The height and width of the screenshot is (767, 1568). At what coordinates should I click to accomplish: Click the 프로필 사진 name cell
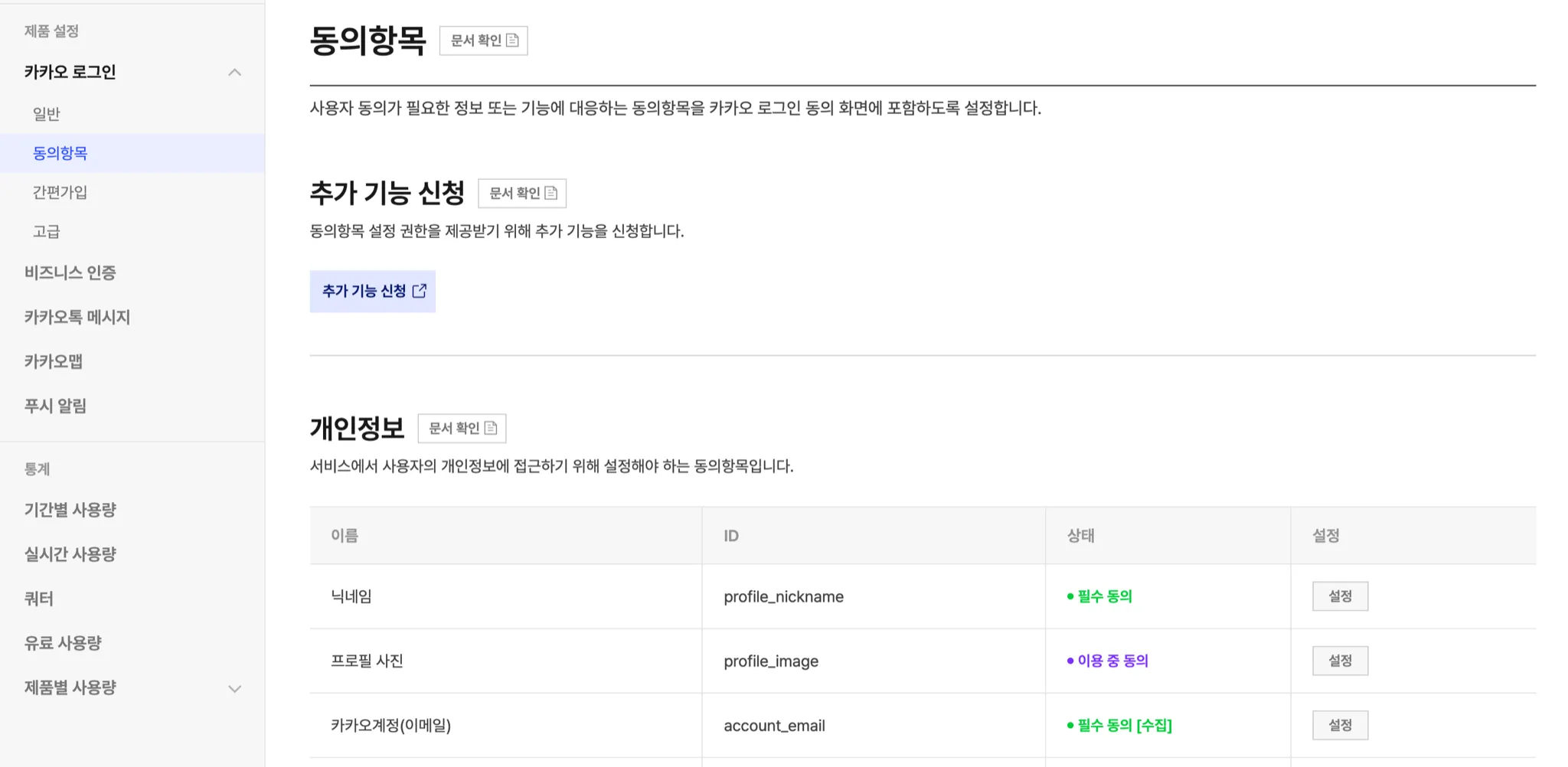point(505,661)
